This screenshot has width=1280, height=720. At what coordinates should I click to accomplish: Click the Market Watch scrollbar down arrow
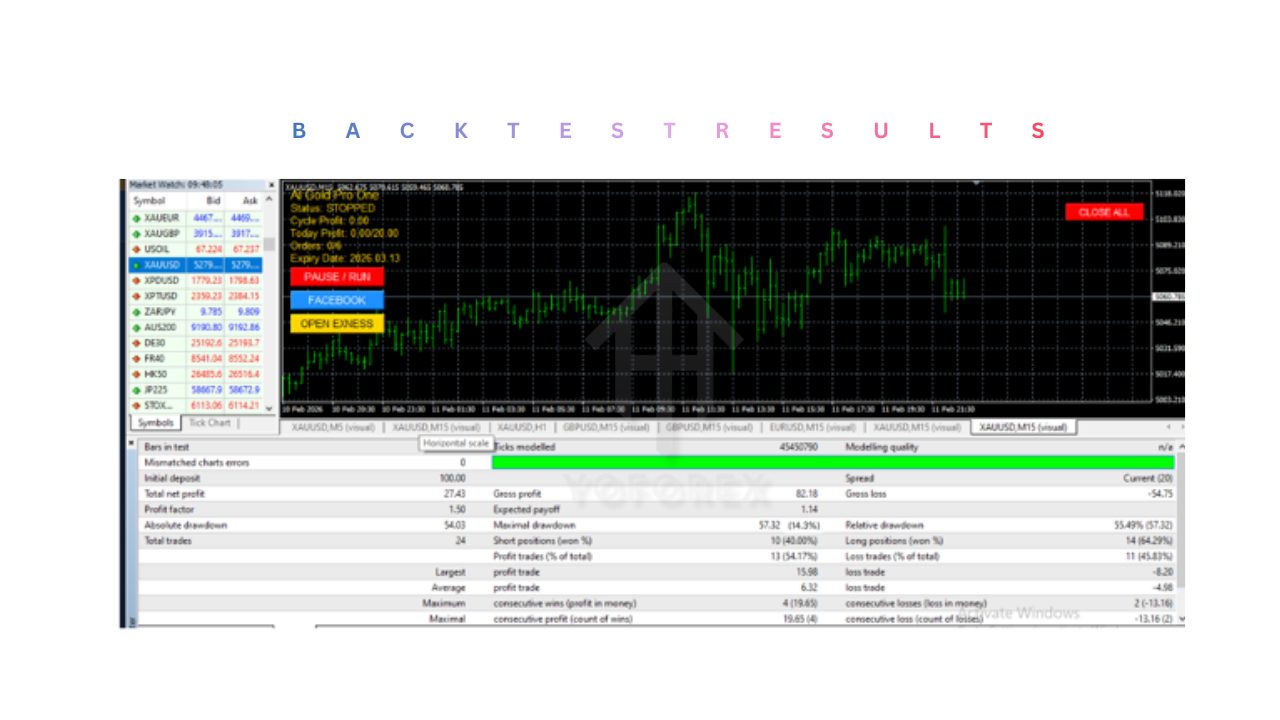point(269,409)
